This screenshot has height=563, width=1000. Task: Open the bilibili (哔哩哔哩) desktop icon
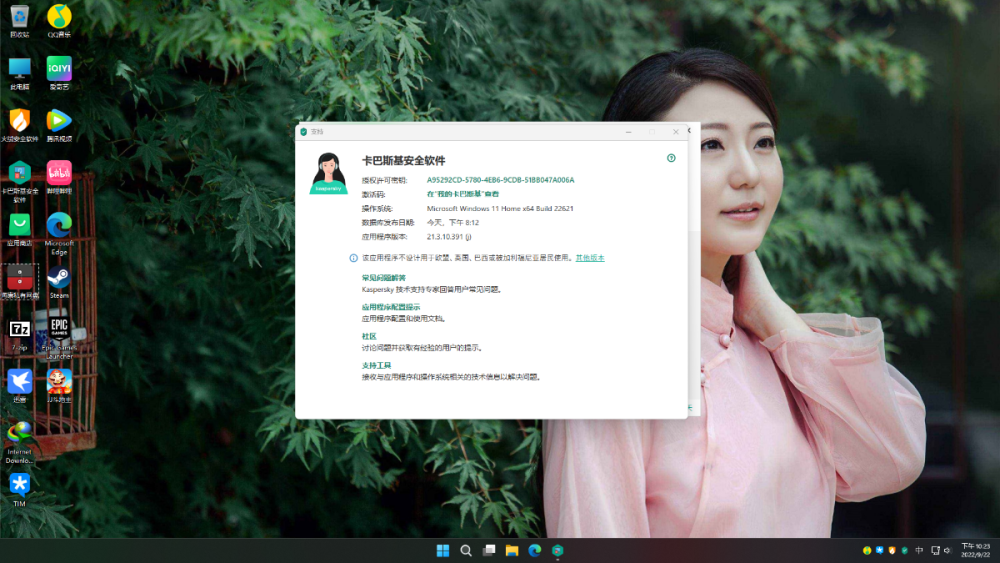[59, 178]
